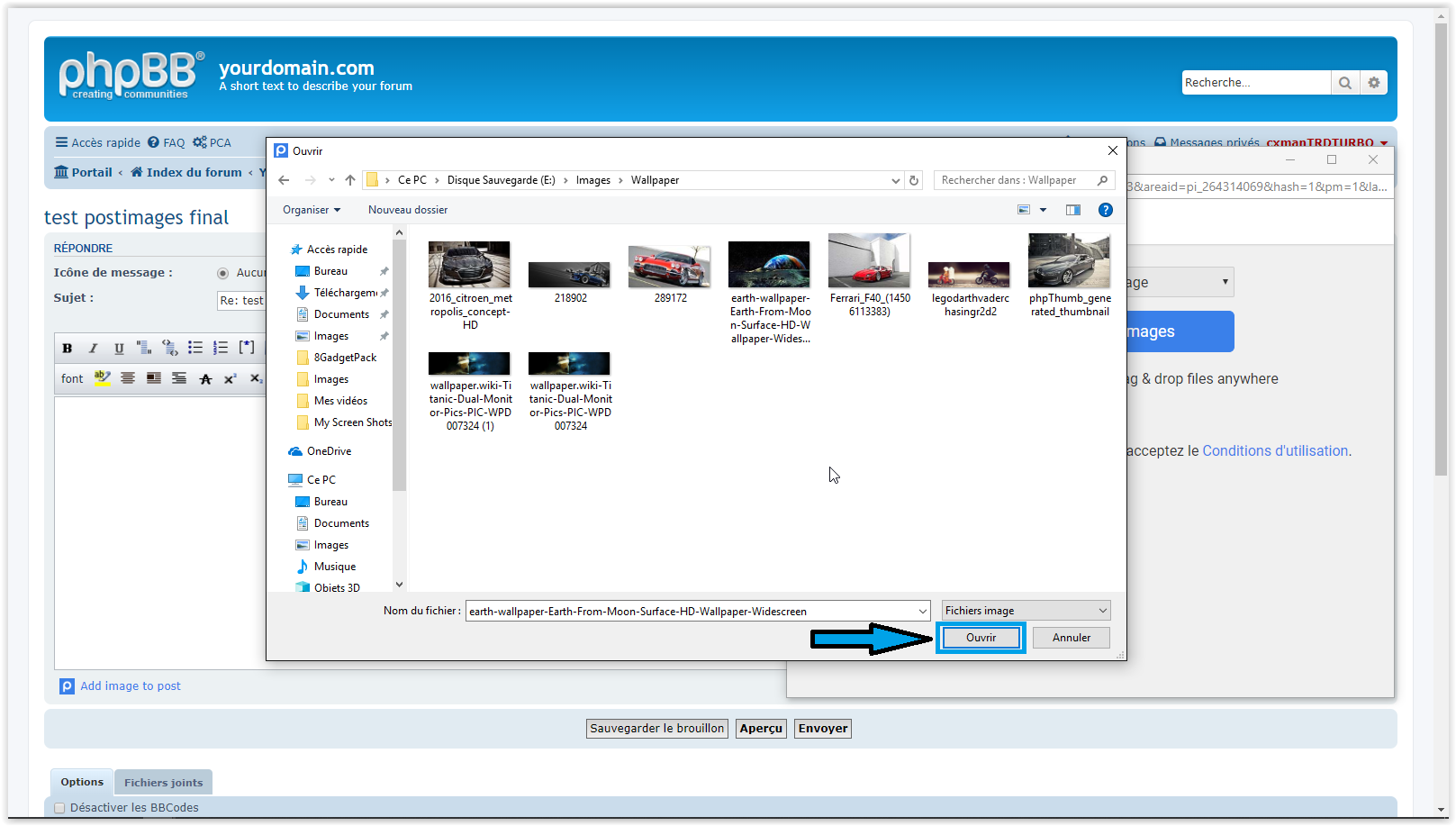
Task: Click the search magnifier on forum header
Action: point(1345,83)
